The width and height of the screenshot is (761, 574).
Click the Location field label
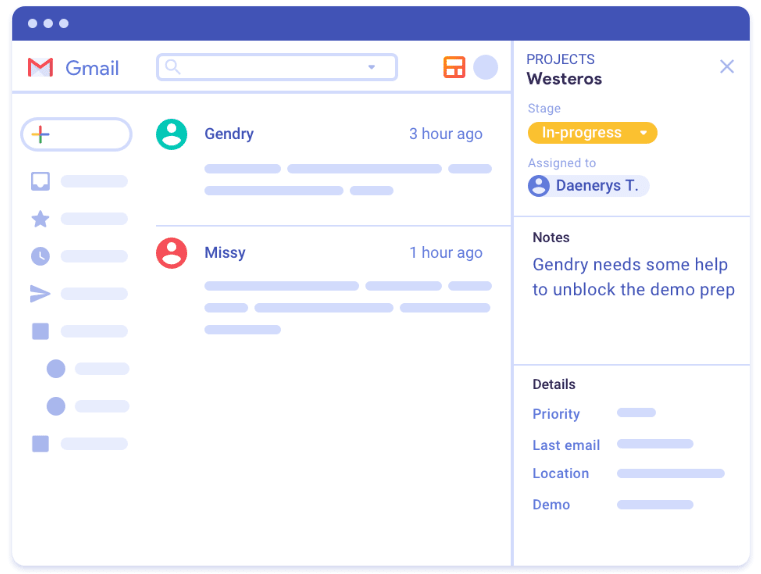click(561, 473)
